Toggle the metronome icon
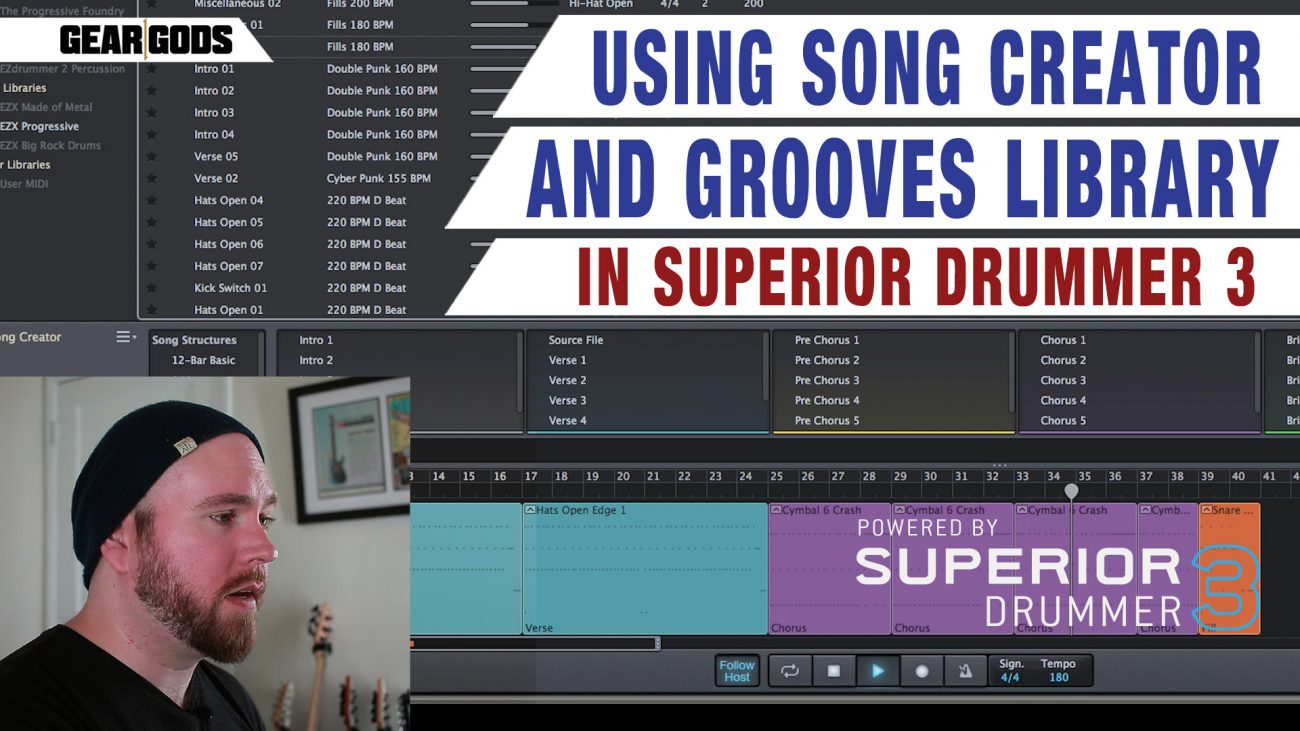Image resolution: width=1300 pixels, height=731 pixels. (x=965, y=671)
